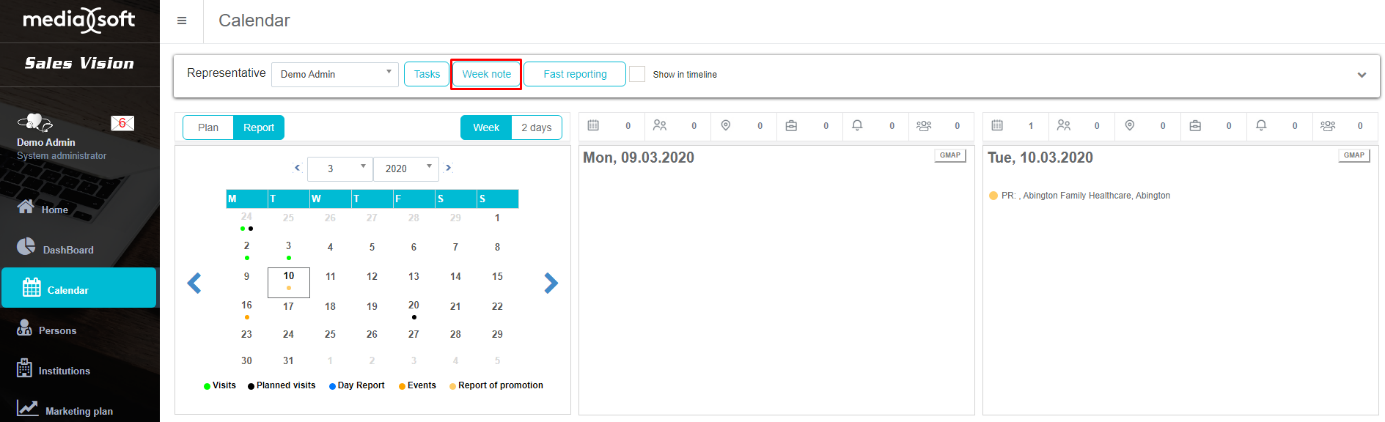The height and width of the screenshot is (422, 1385).
Task: Expand the filter panel chevron at right
Action: 1360,75
